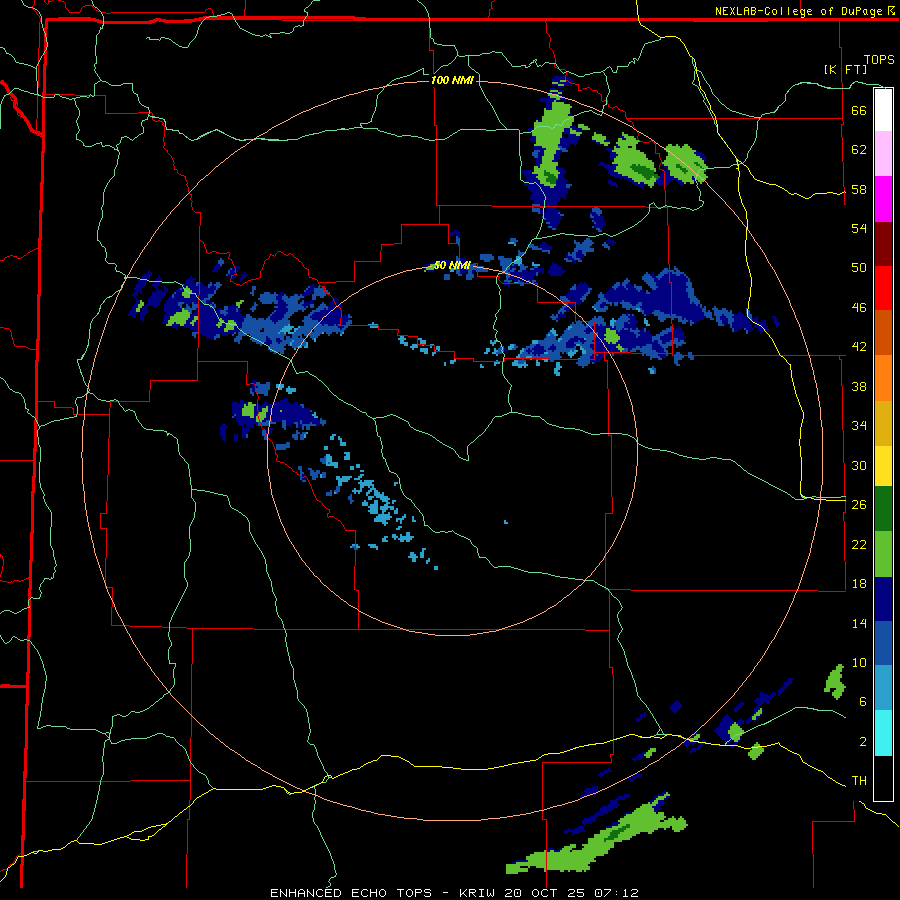
Task: Click the 46 legend value
Action: click(x=859, y=308)
